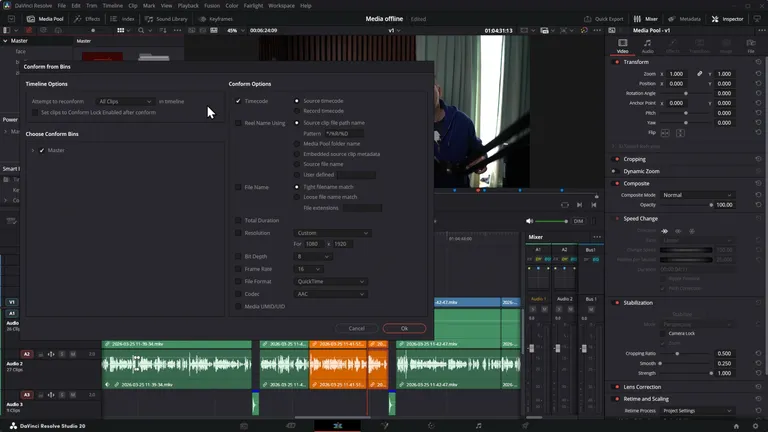
Task: Open the Bit Depth dropdown
Action: click(x=312, y=257)
